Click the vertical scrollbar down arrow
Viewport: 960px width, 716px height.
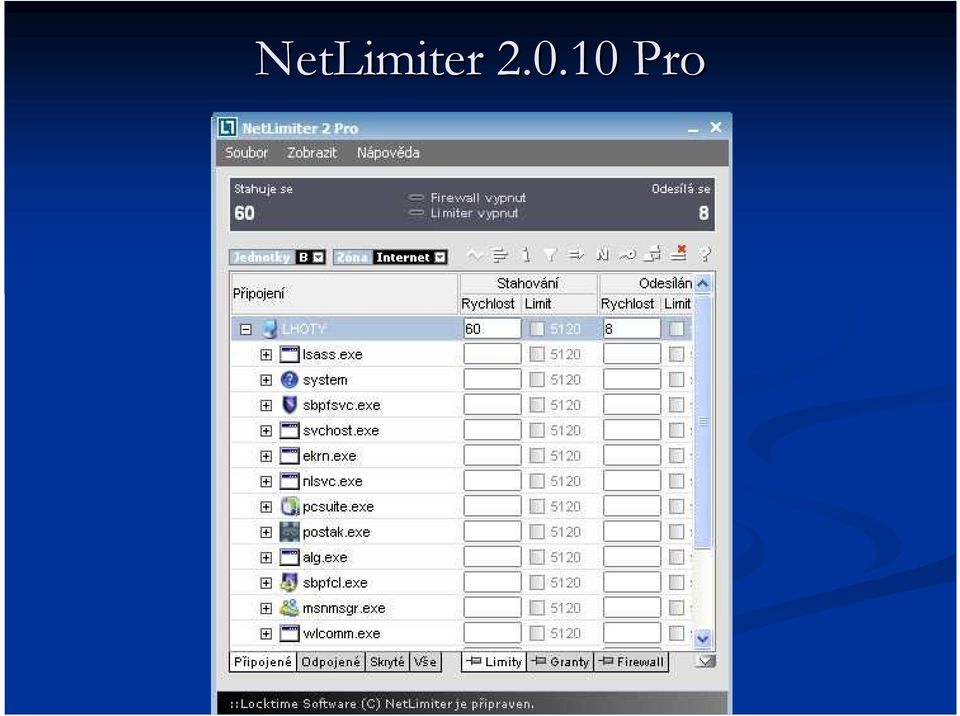[703, 639]
